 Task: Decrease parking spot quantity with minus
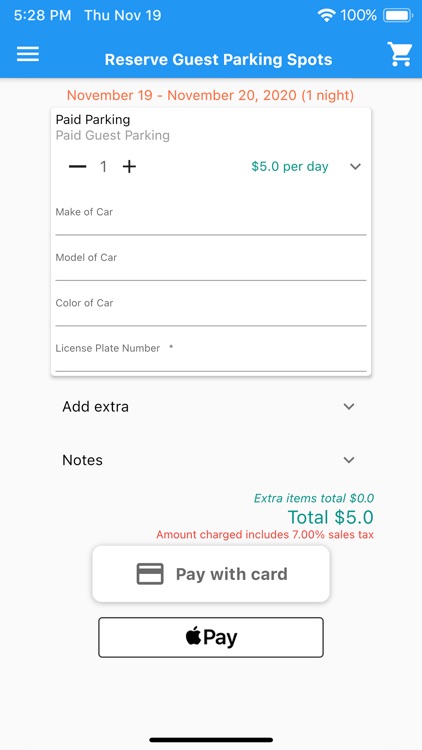pos(78,166)
